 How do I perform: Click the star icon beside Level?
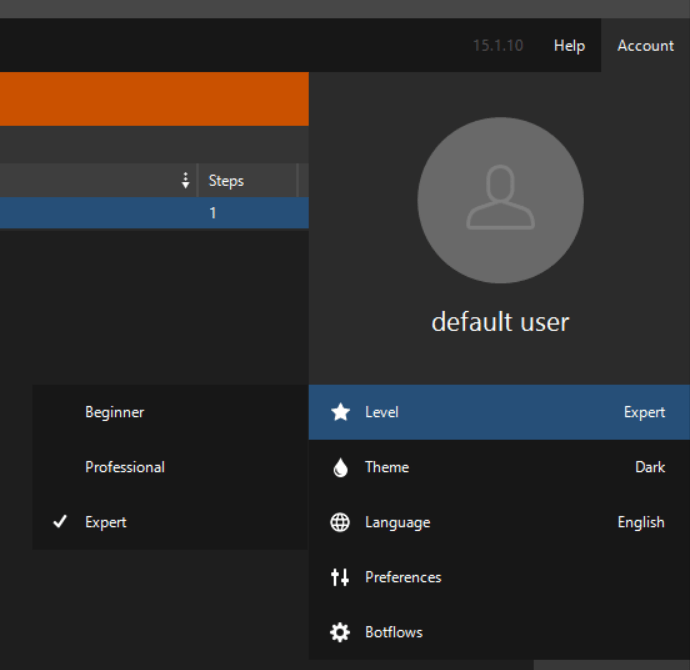click(x=340, y=412)
